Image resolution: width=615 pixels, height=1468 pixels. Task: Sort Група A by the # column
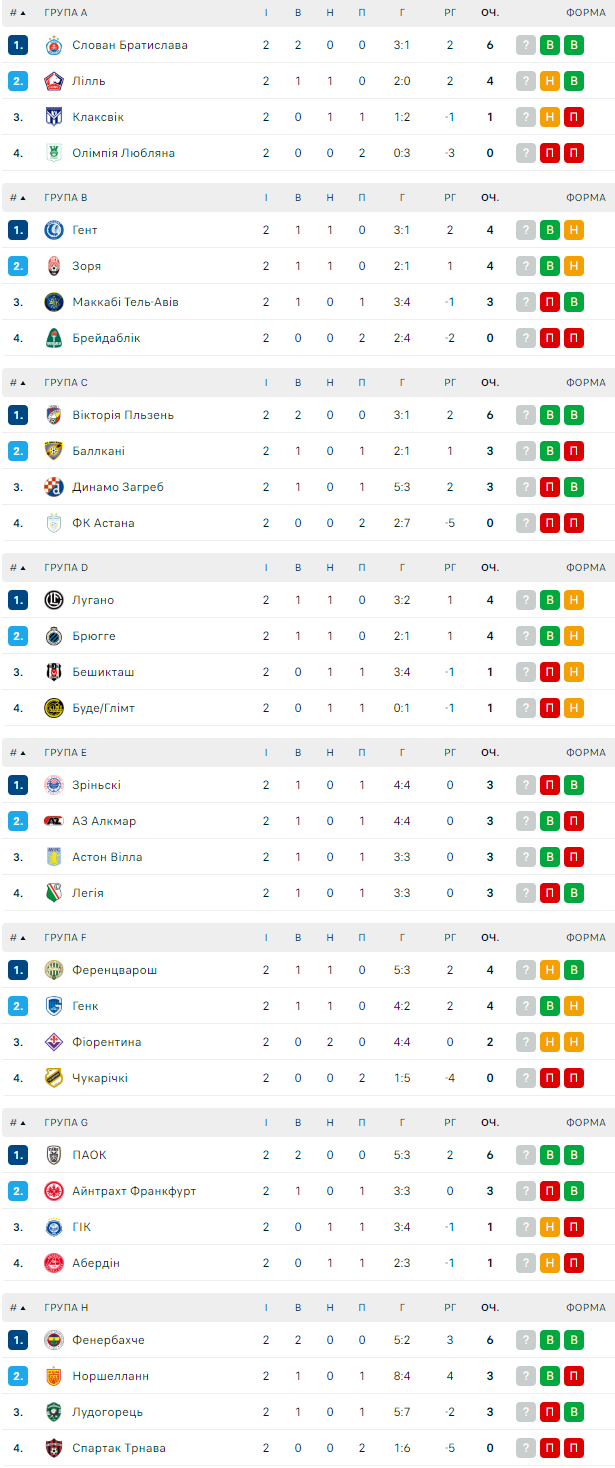tap(18, 12)
